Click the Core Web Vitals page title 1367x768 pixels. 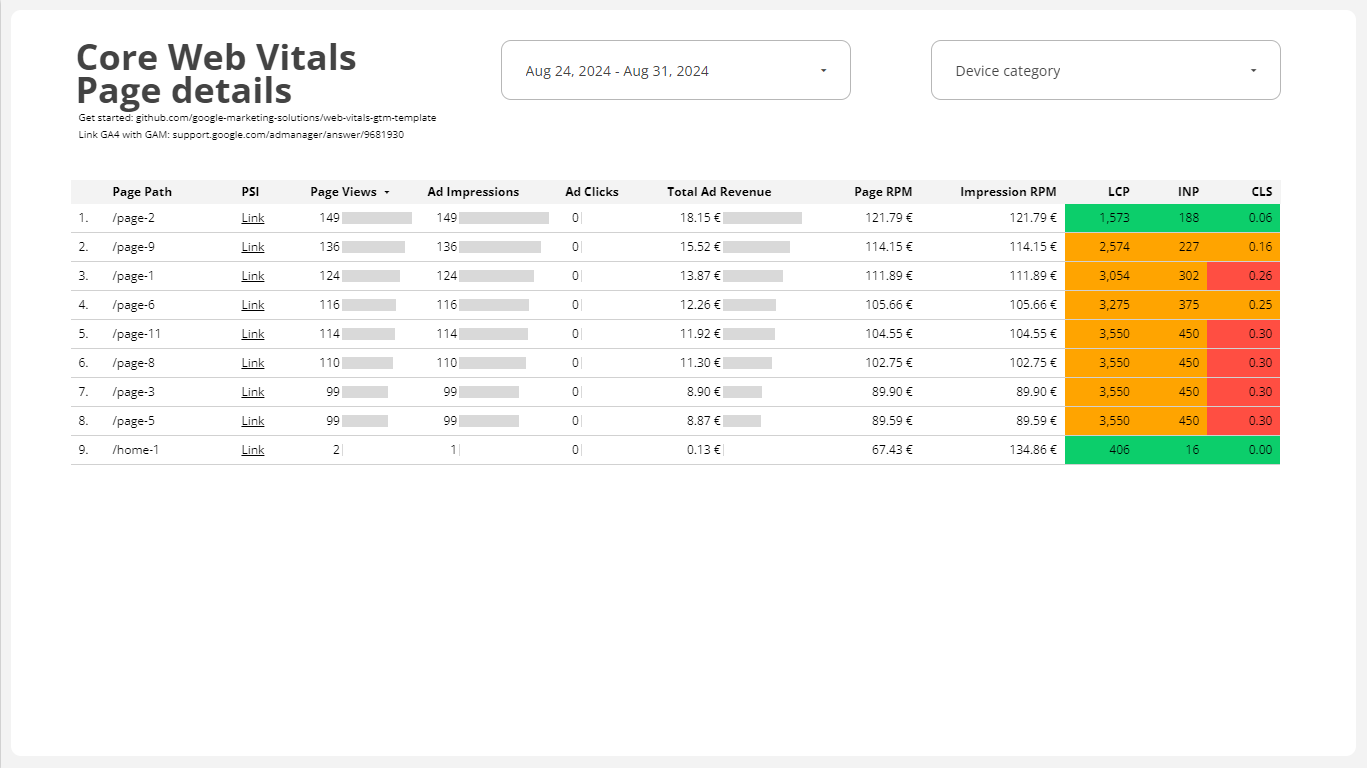(x=216, y=57)
